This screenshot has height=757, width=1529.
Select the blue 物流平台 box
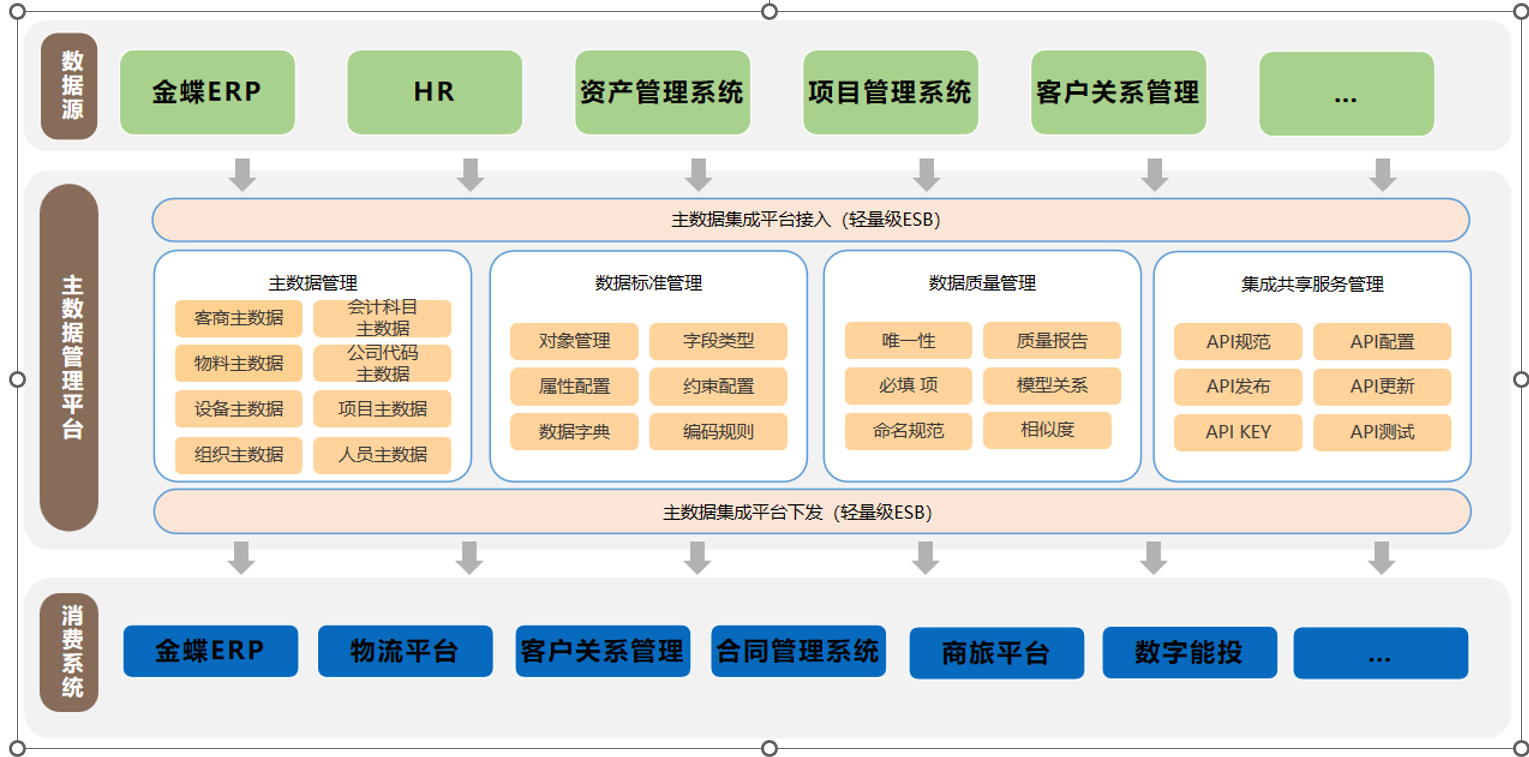click(405, 652)
